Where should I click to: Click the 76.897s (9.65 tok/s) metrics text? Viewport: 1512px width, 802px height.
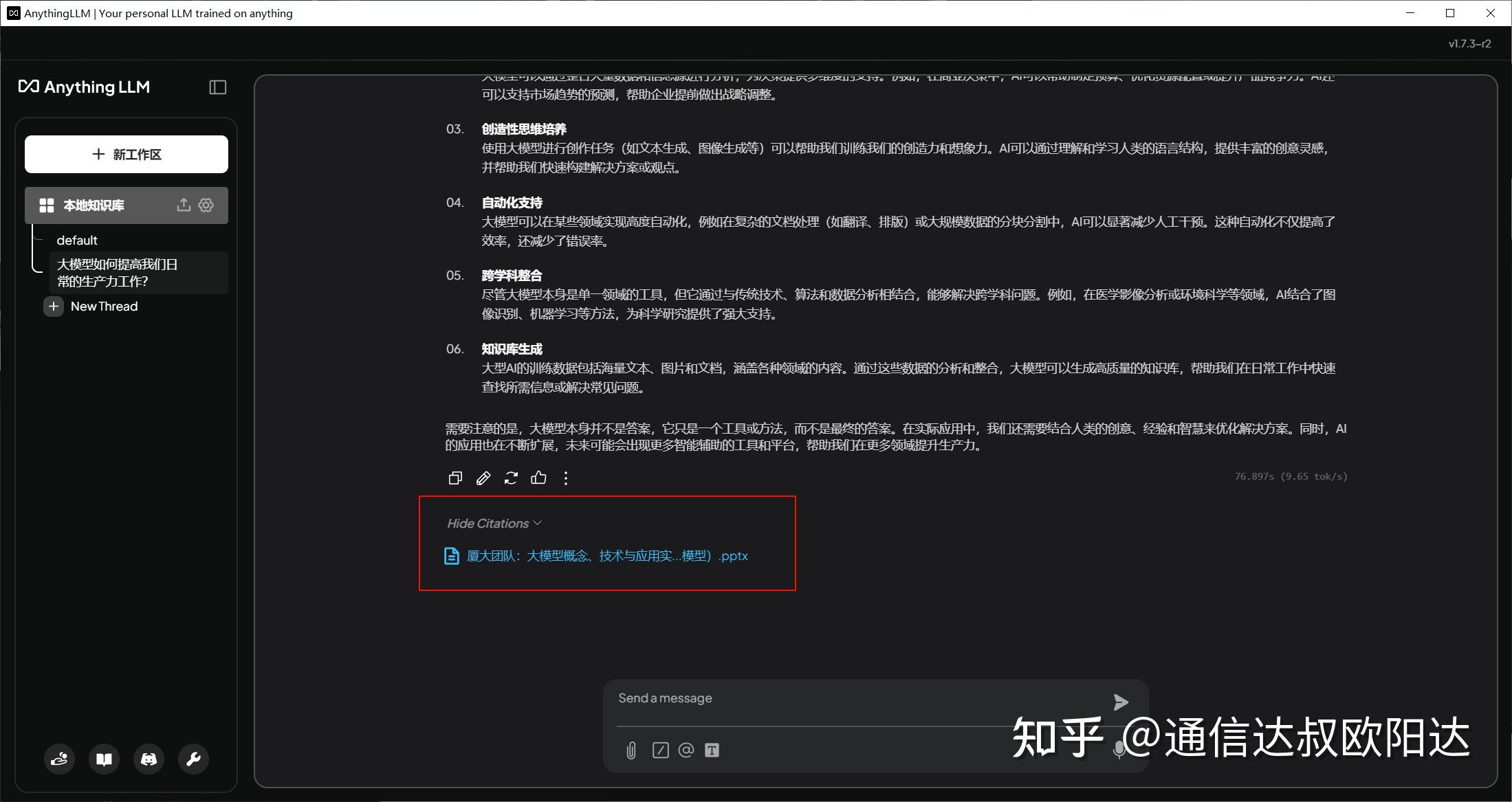point(1291,476)
